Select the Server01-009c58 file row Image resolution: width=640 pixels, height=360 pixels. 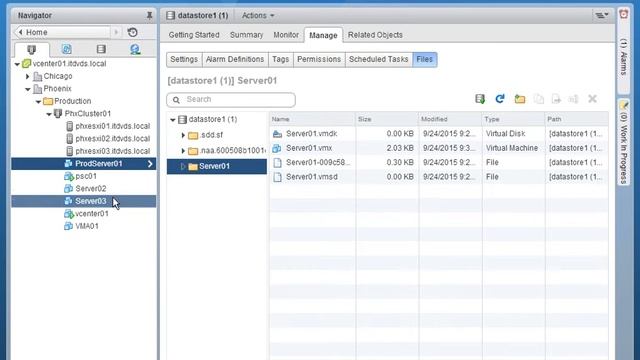[439, 162]
